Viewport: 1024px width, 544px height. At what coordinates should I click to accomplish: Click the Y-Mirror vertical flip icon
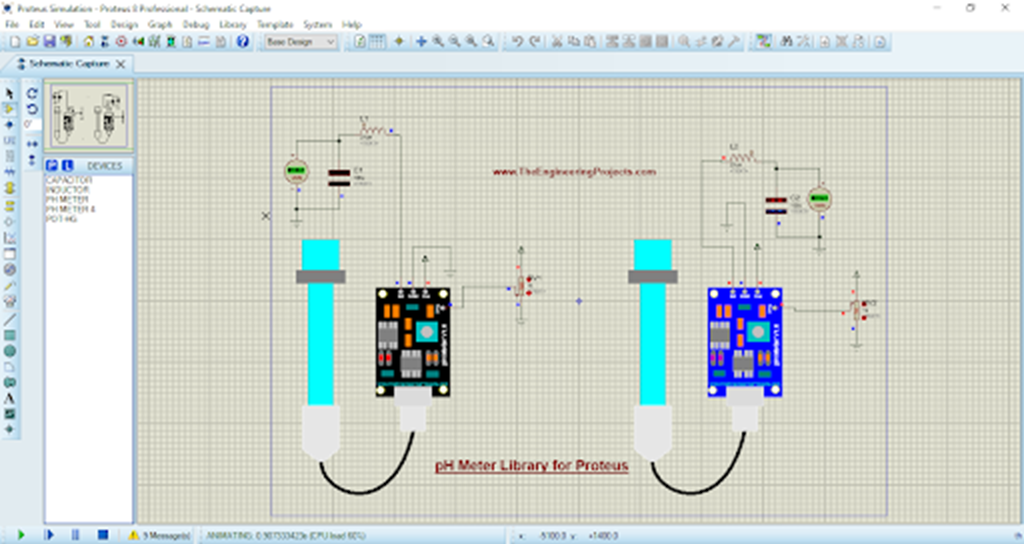[32, 159]
